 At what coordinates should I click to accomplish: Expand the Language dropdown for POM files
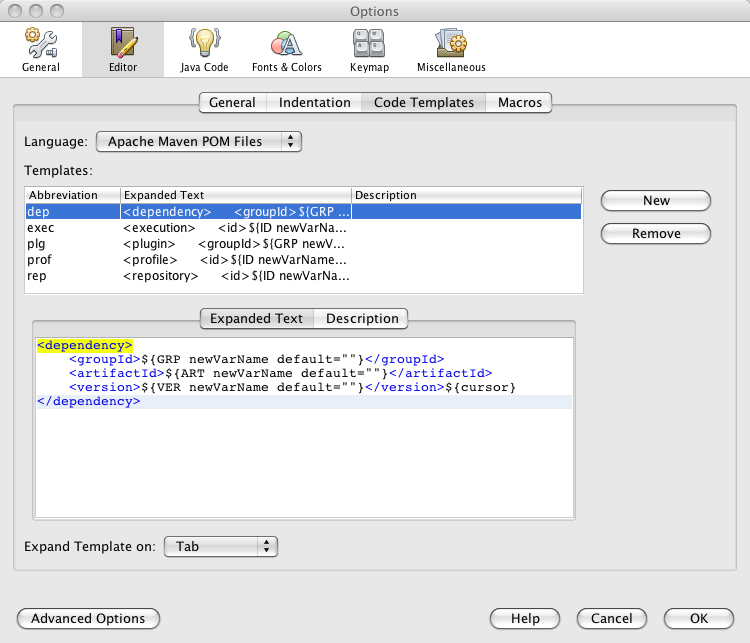(199, 141)
